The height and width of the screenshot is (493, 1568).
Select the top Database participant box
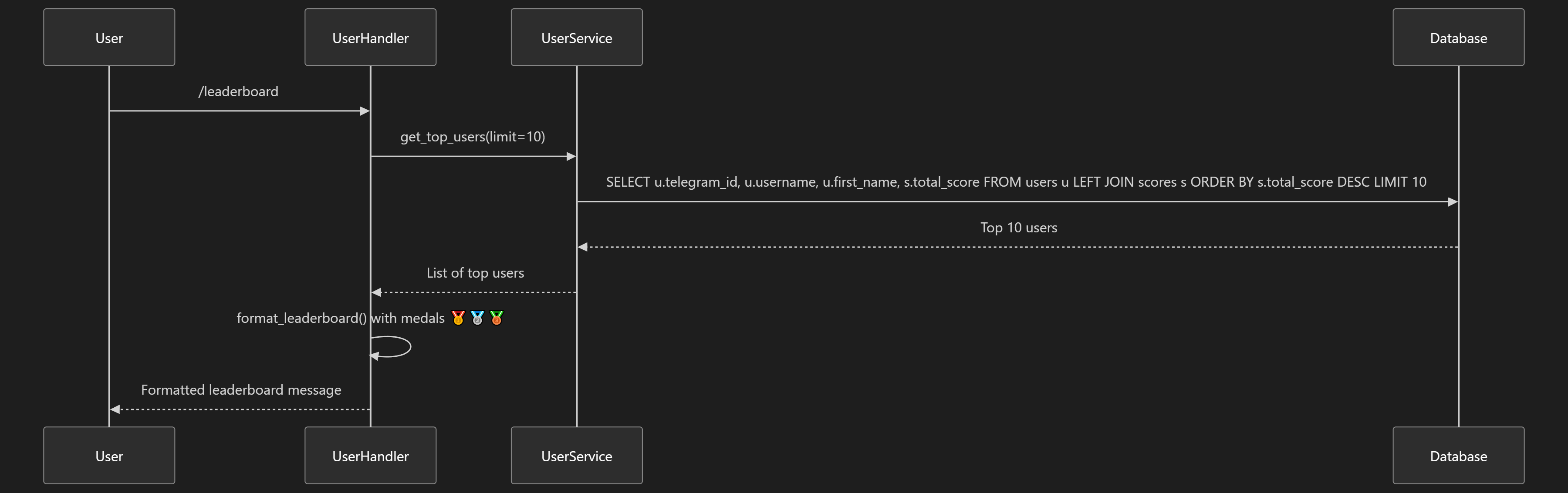tap(1458, 37)
